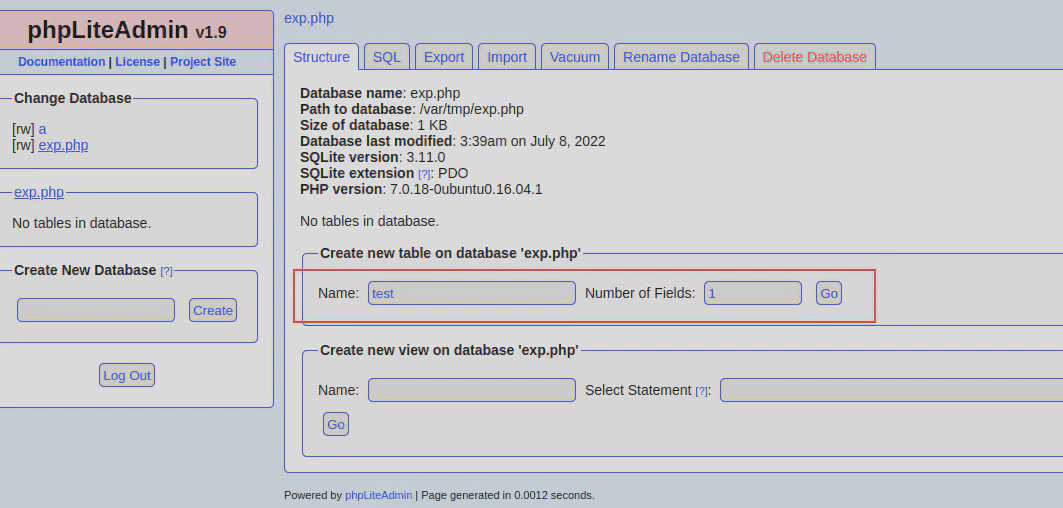Select the Vacuum tab
The height and width of the screenshot is (508, 1063).
pos(575,57)
